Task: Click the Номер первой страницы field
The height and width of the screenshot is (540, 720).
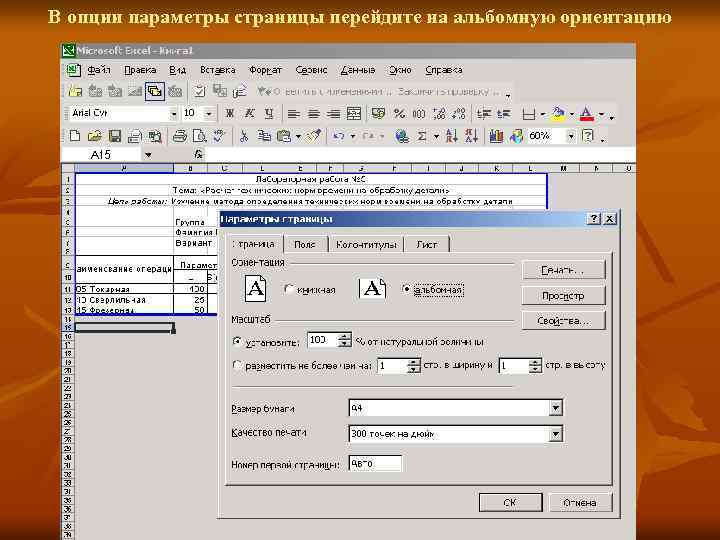Action: [375, 464]
